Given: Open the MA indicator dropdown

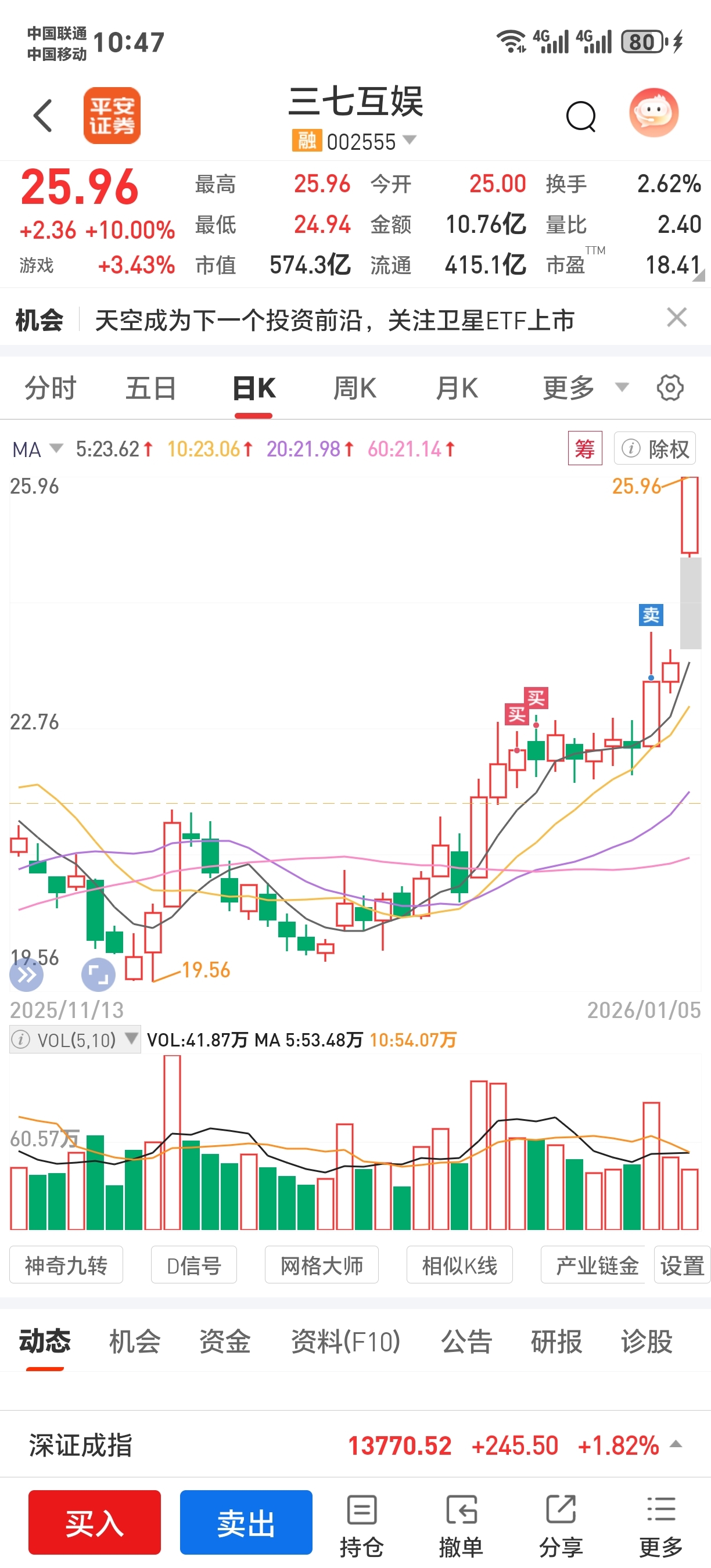Looking at the screenshot, I should (37, 449).
